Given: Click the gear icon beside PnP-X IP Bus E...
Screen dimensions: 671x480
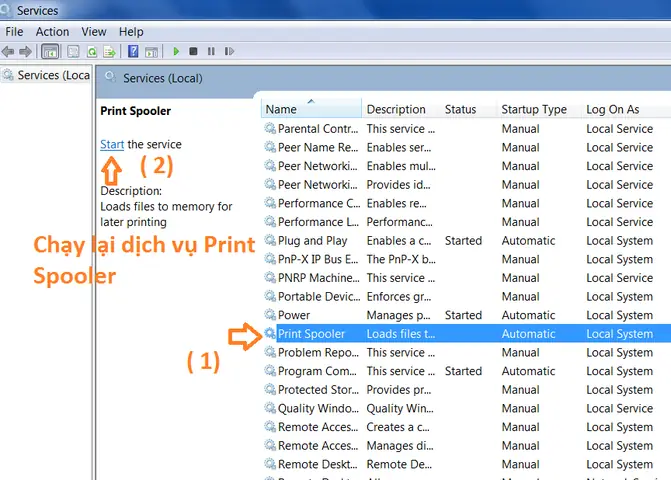Looking at the screenshot, I should (x=270, y=258).
